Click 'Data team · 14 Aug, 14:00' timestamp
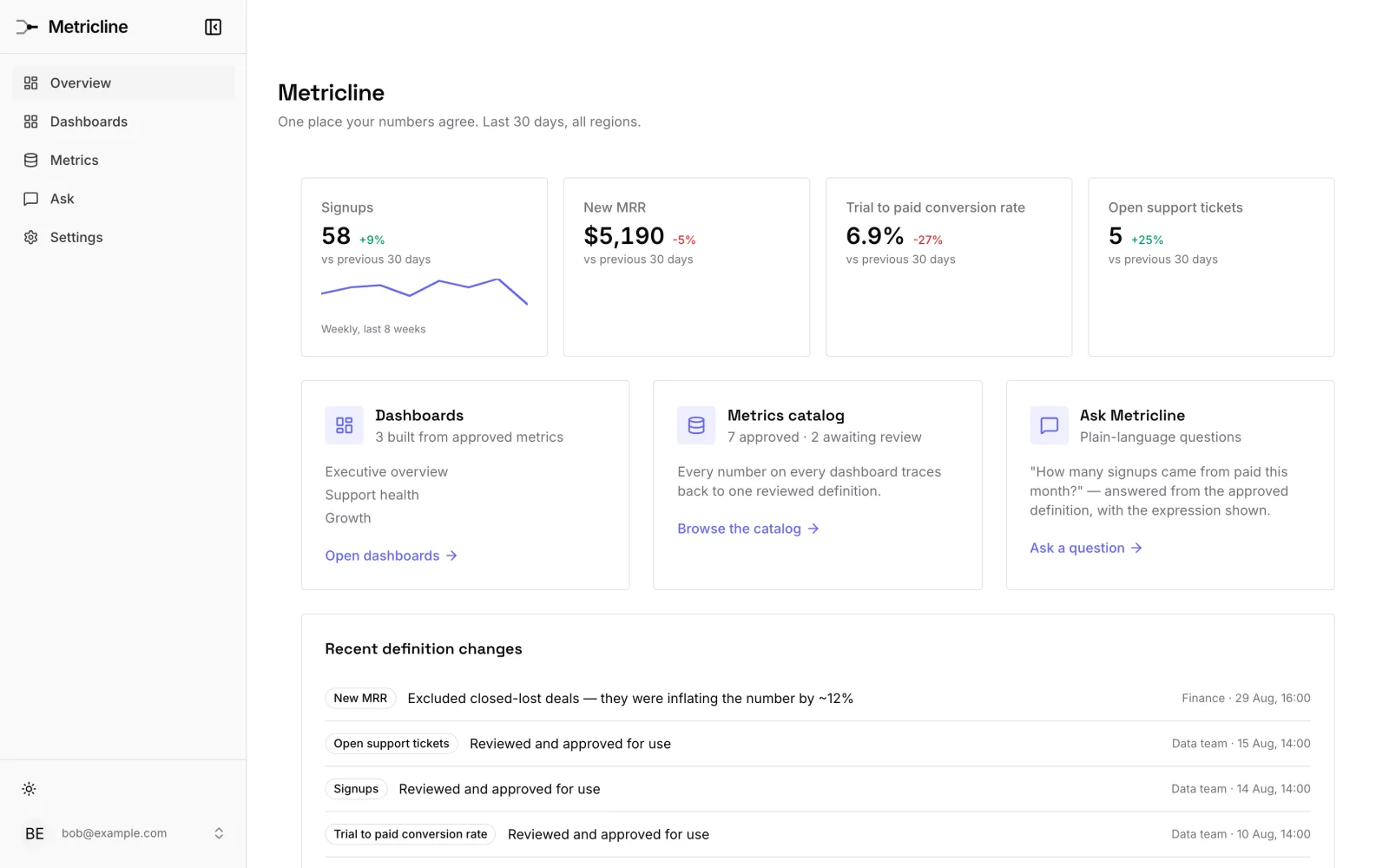1389x868 pixels. (1241, 789)
